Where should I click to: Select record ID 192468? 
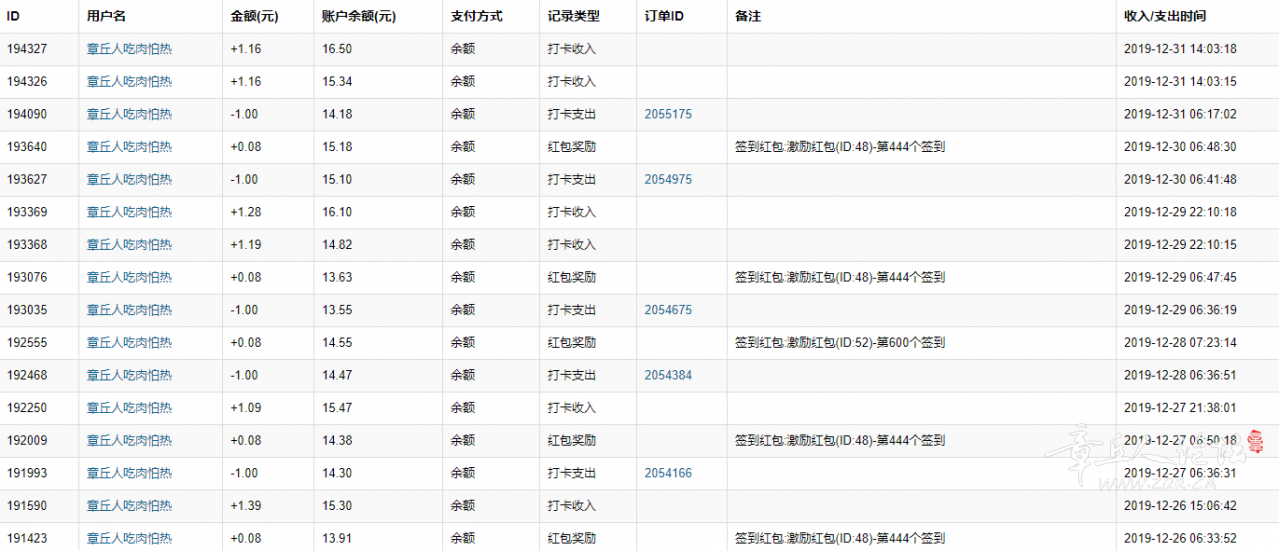(26, 375)
